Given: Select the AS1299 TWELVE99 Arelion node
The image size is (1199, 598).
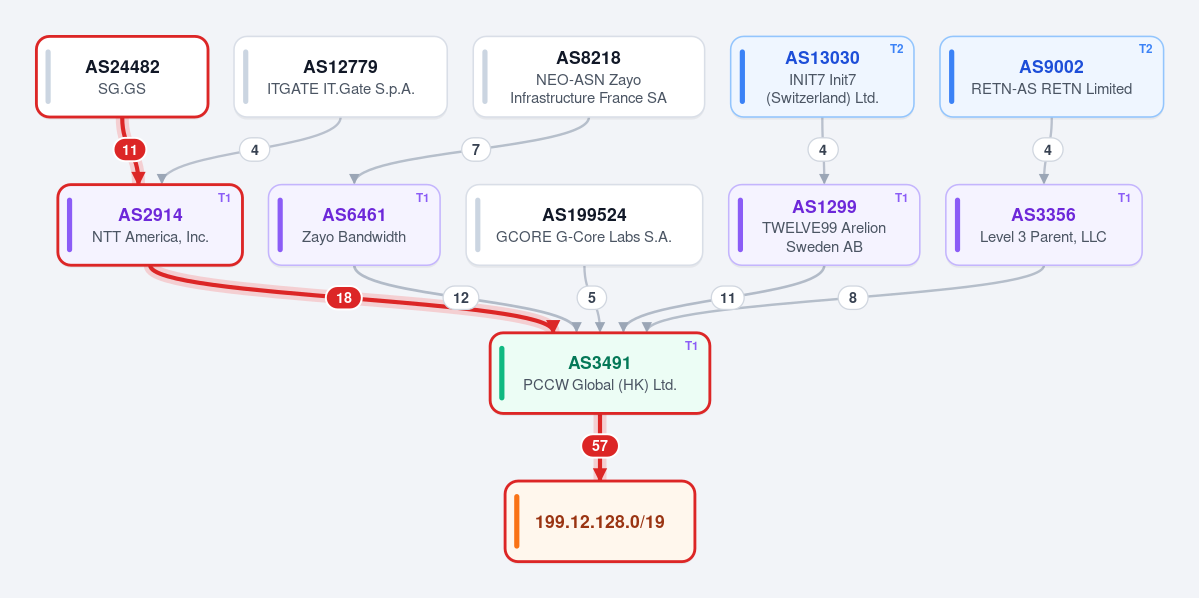Looking at the screenshot, I should [x=824, y=225].
